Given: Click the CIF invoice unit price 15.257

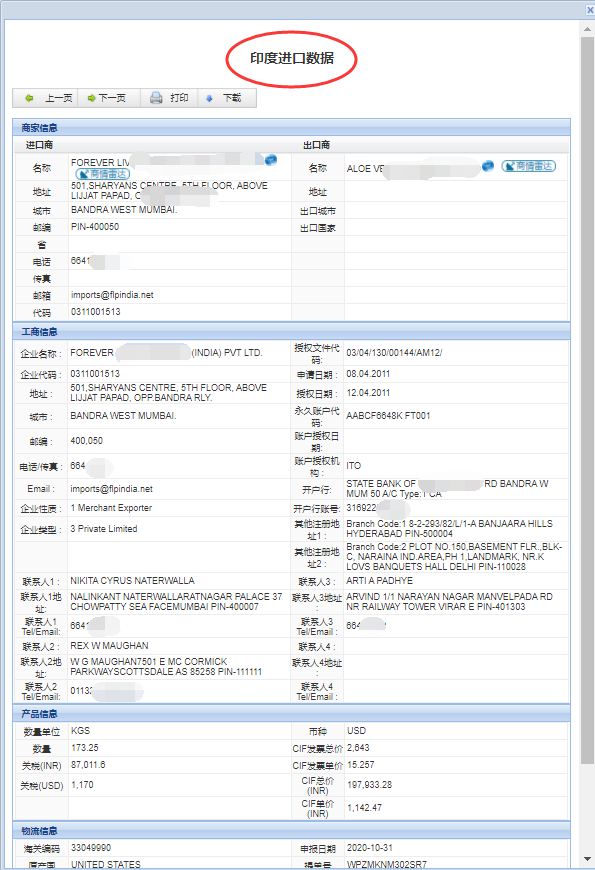Looking at the screenshot, I should click(361, 765).
